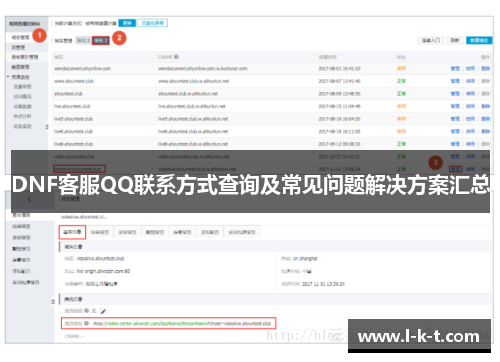Select the 基本信息 tab outlined in red
The width and height of the screenshot is (500, 362).
pyautogui.click(x=72, y=232)
